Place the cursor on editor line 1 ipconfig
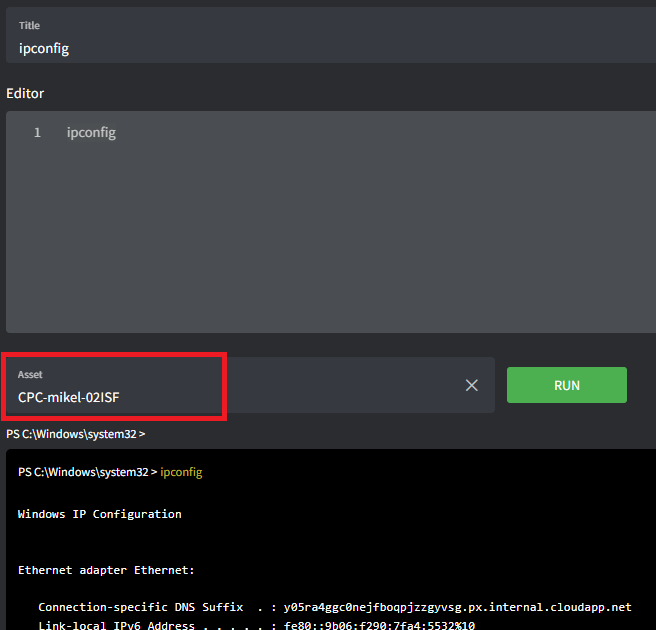656x630 pixels. coord(91,133)
